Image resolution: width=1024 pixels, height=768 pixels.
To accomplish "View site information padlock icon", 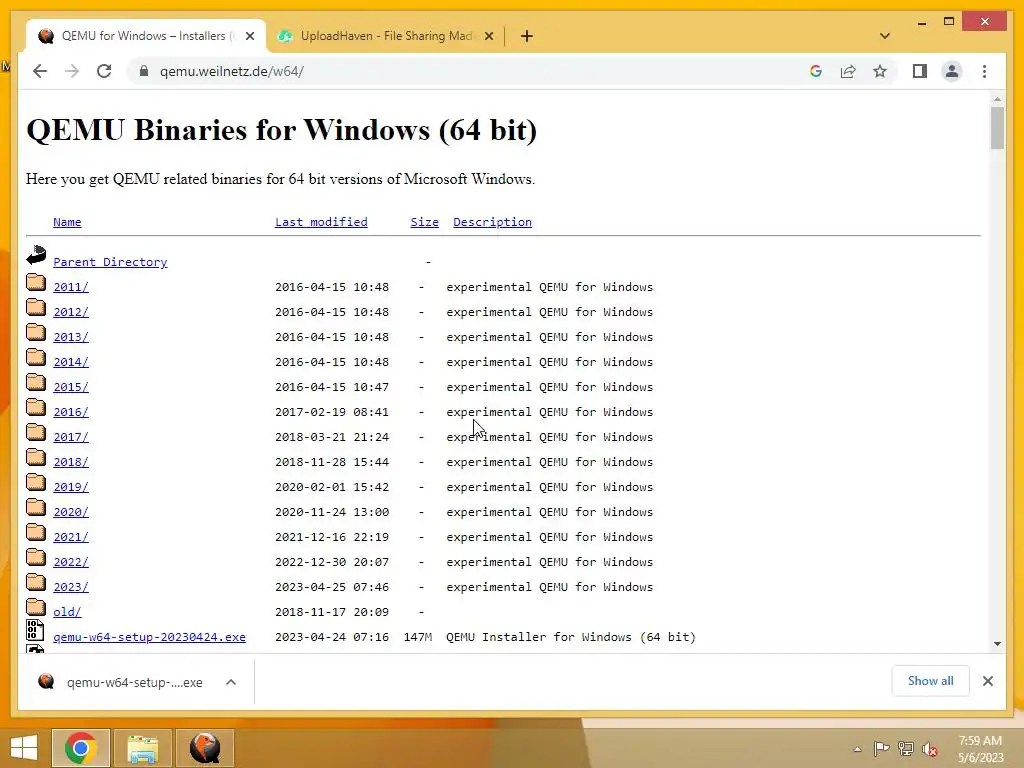I will pyautogui.click(x=144, y=71).
